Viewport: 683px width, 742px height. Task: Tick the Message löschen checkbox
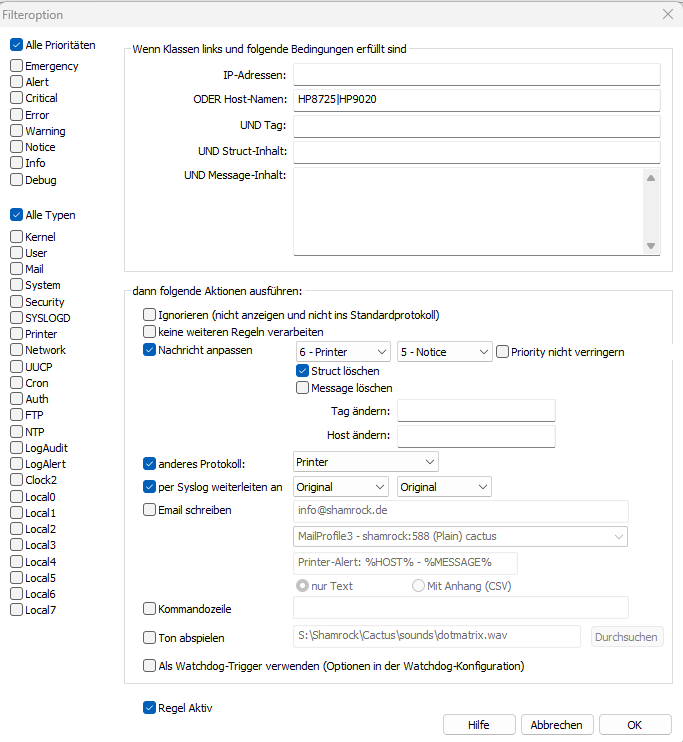(302, 388)
